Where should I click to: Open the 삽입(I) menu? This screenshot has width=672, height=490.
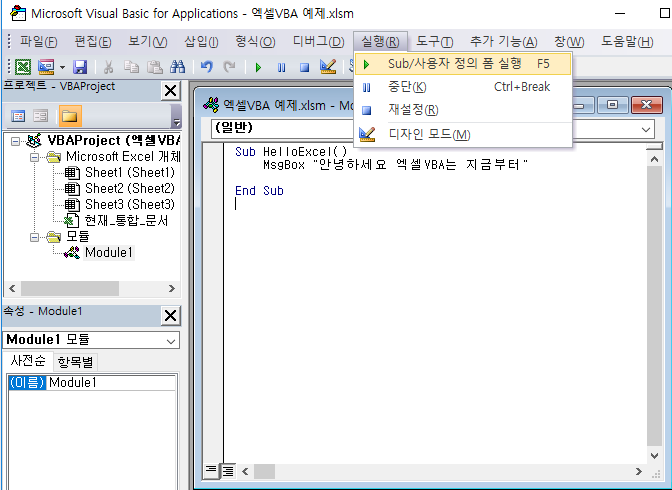click(x=201, y=42)
